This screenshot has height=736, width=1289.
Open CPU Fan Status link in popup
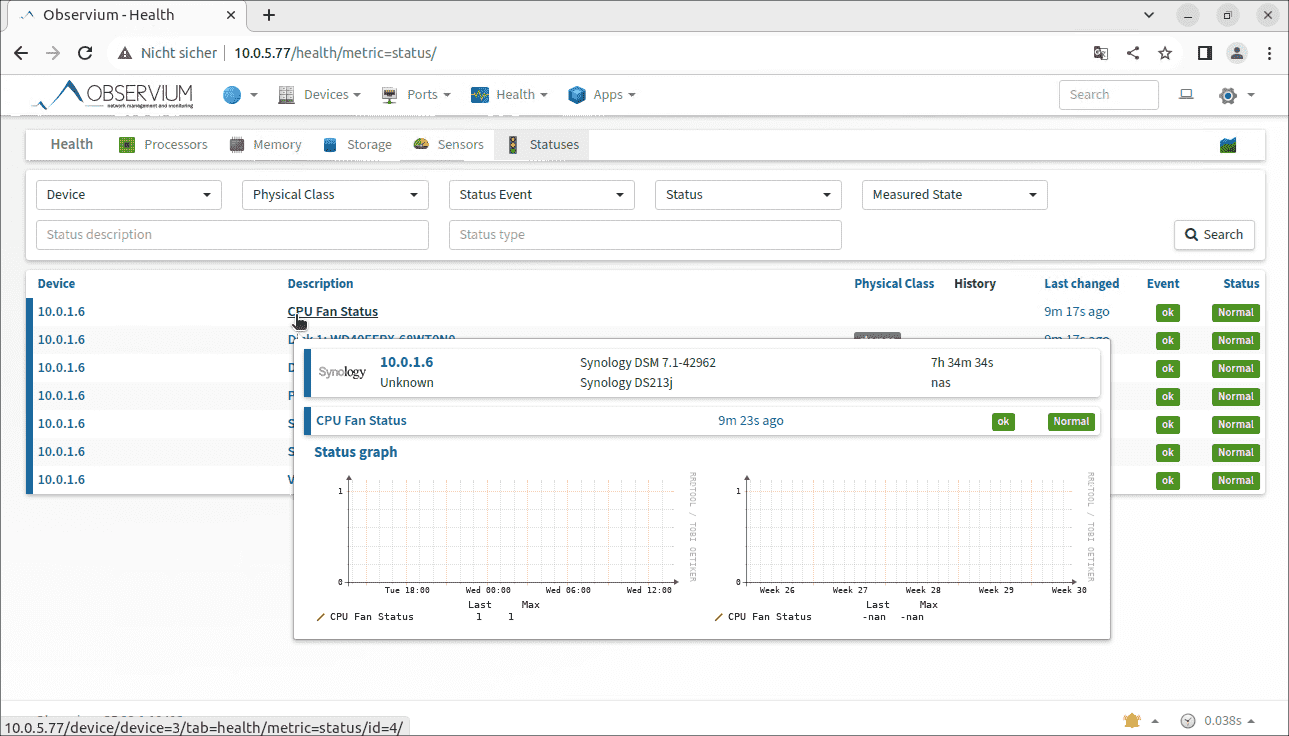[361, 421]
